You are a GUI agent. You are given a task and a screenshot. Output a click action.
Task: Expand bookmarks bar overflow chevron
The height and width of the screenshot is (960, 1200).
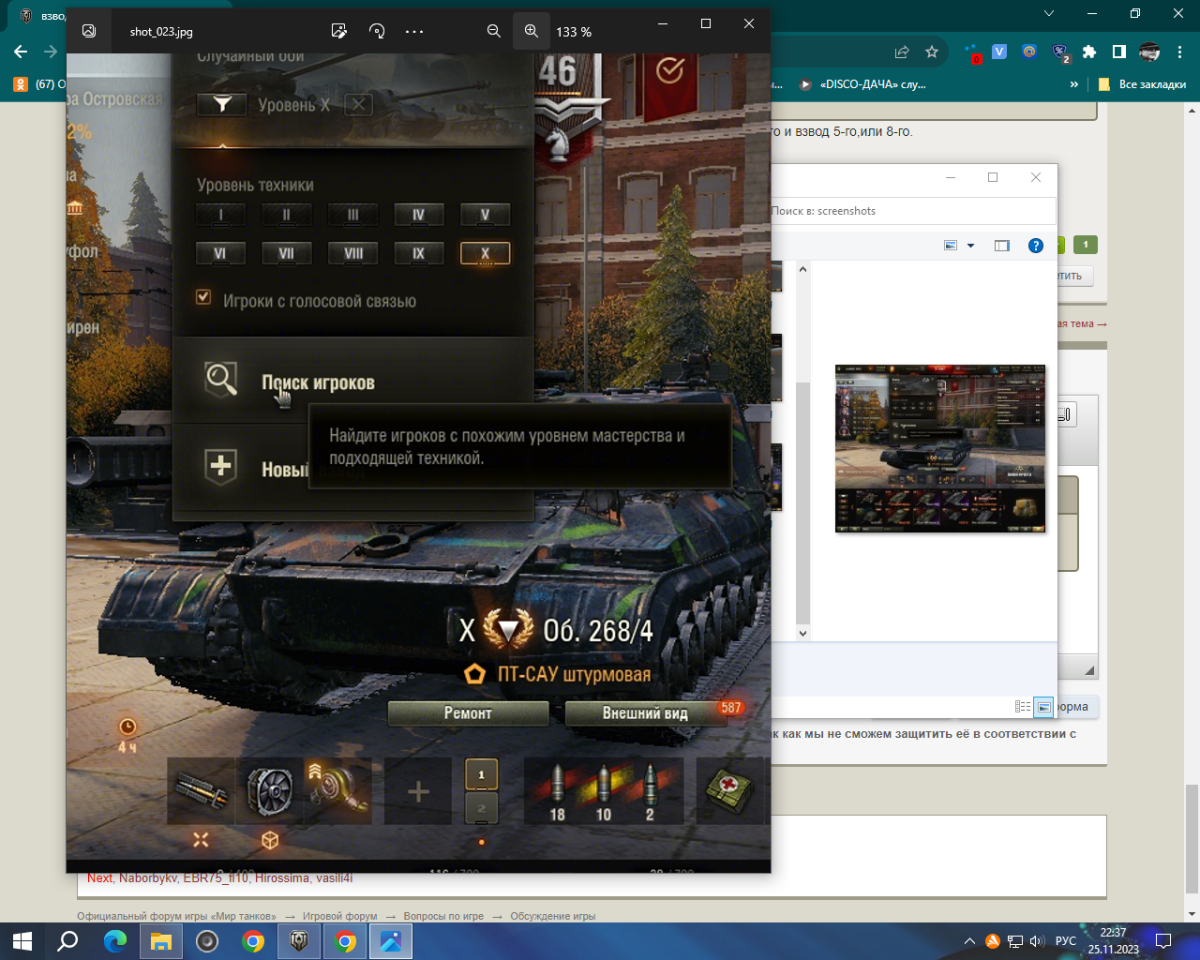[x=1074, y=85]
